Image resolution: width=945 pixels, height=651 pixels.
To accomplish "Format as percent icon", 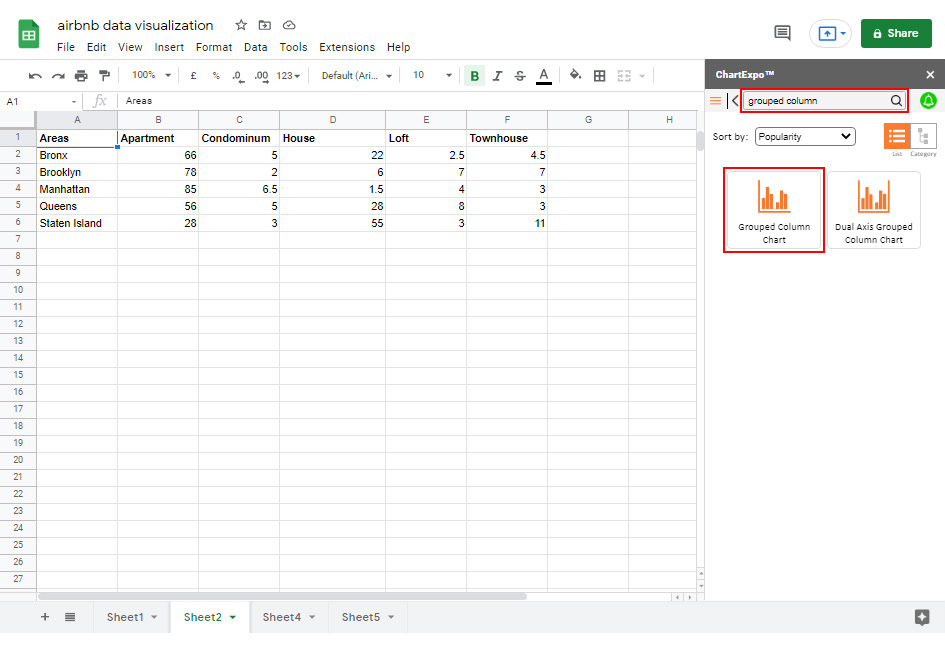I will coord(216,76).
